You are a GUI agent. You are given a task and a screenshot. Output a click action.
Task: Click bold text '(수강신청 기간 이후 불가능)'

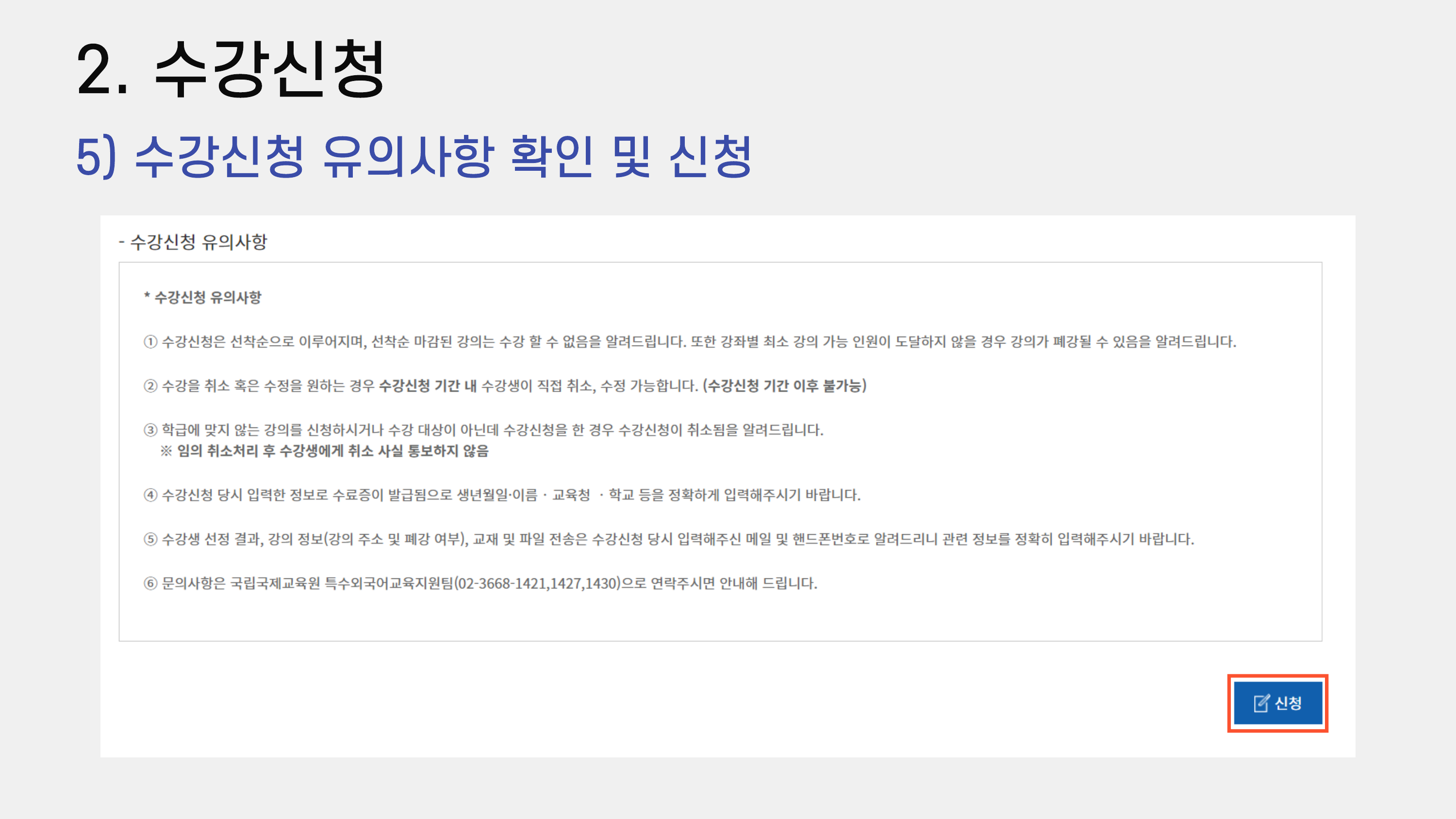point(784,386)
